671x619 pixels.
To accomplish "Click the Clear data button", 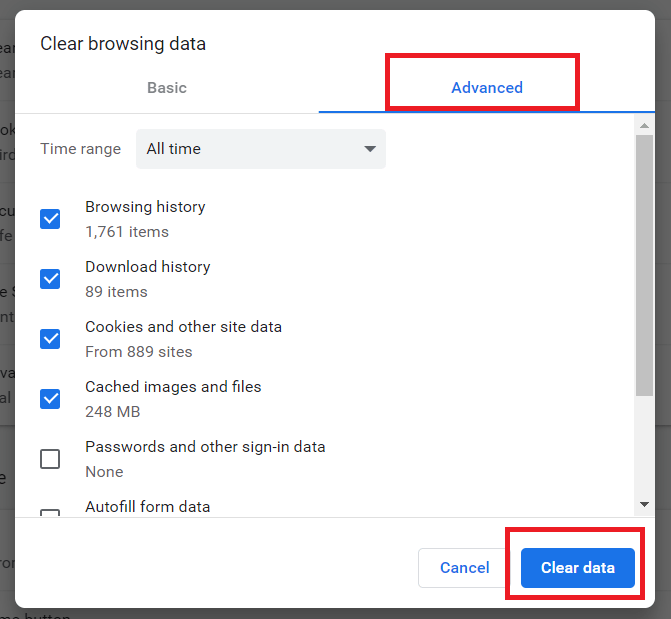I will click(577, 568).
